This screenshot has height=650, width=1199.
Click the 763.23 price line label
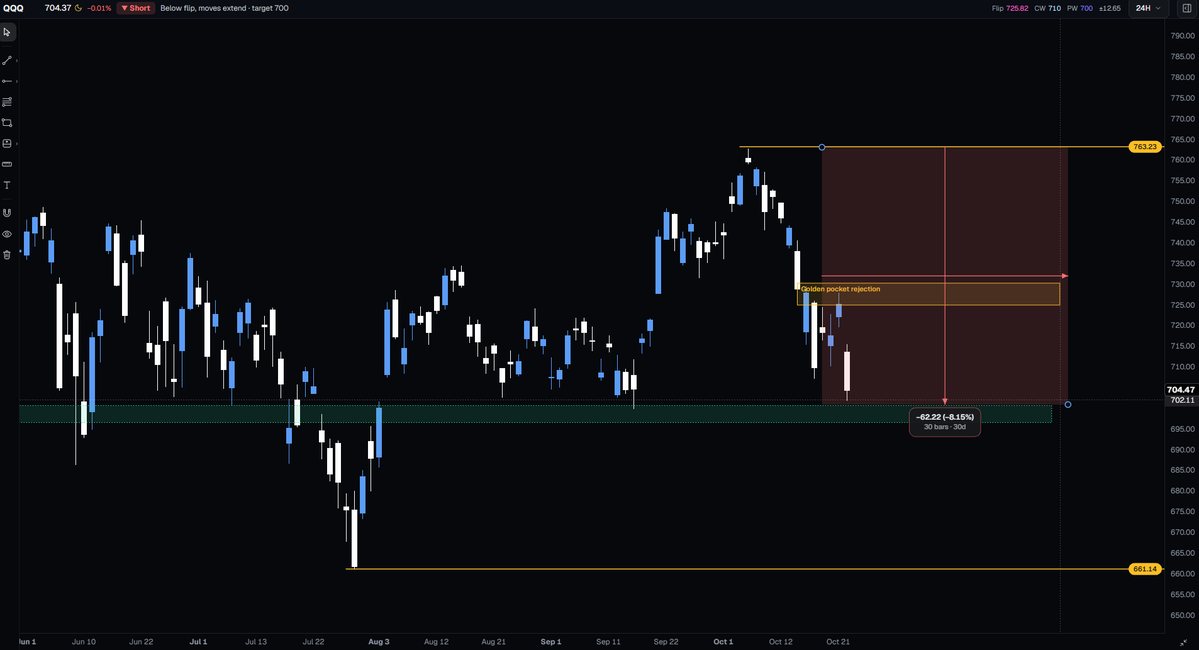[x=1145, y=146]
